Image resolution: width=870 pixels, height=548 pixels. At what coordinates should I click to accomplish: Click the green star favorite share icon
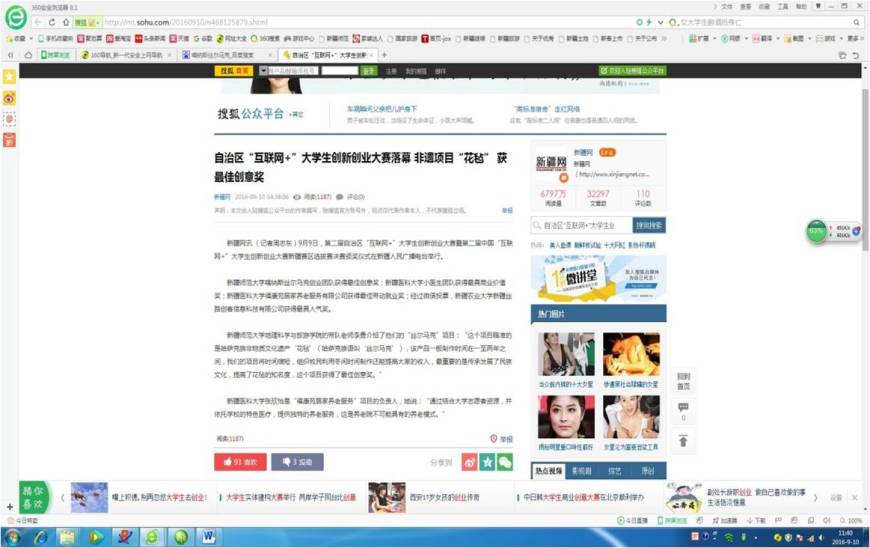(x=487, y=462)
